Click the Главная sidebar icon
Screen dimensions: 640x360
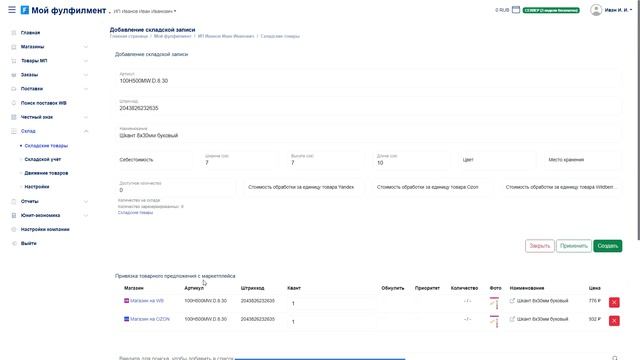coord(13,33)
